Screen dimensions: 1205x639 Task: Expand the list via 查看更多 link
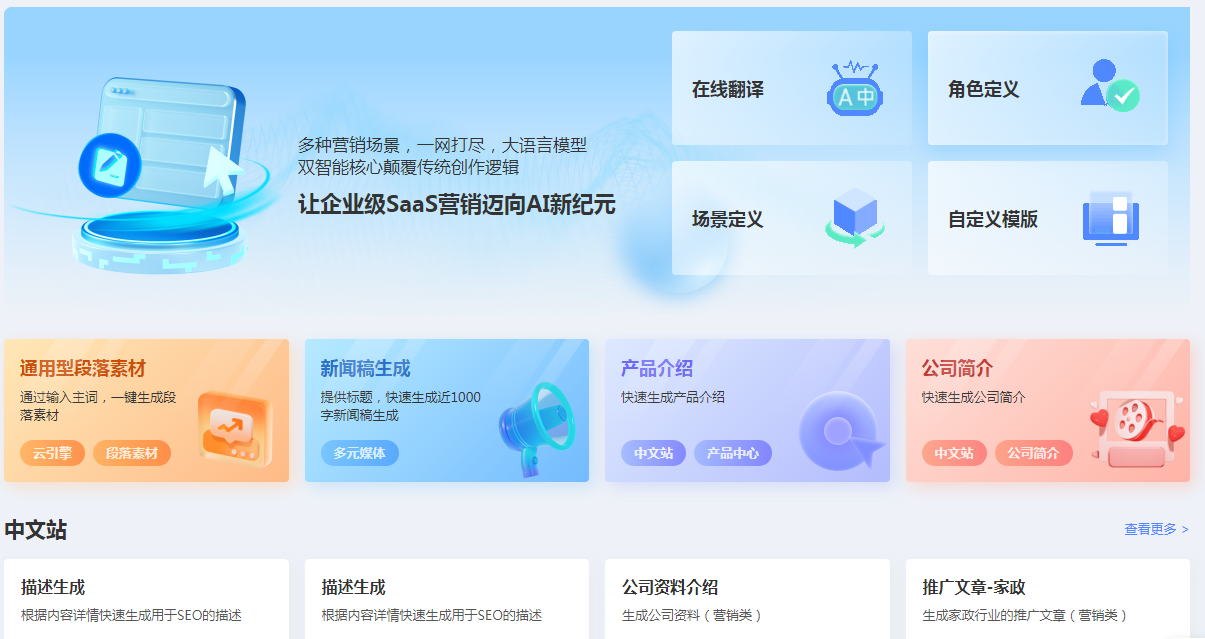tap(1156, 529)
